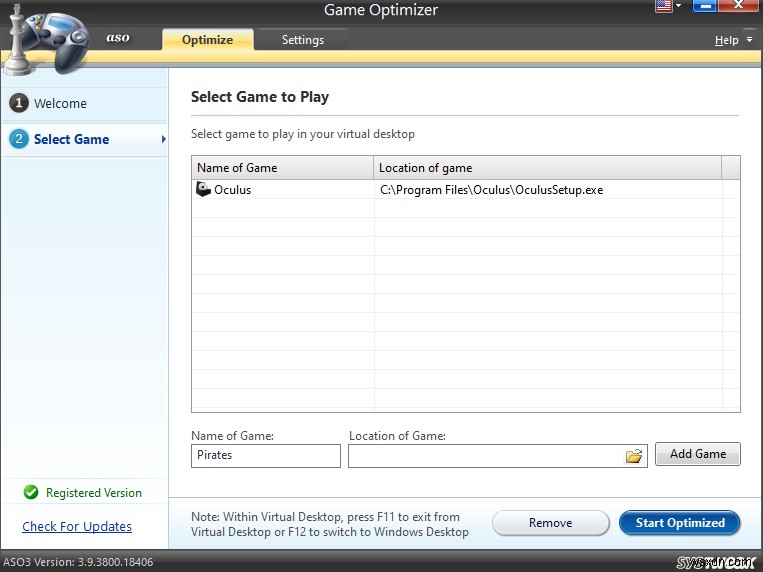Expand the Select Game arrow
This screenshot has height=572, width=763.
(x=163, y=139)
